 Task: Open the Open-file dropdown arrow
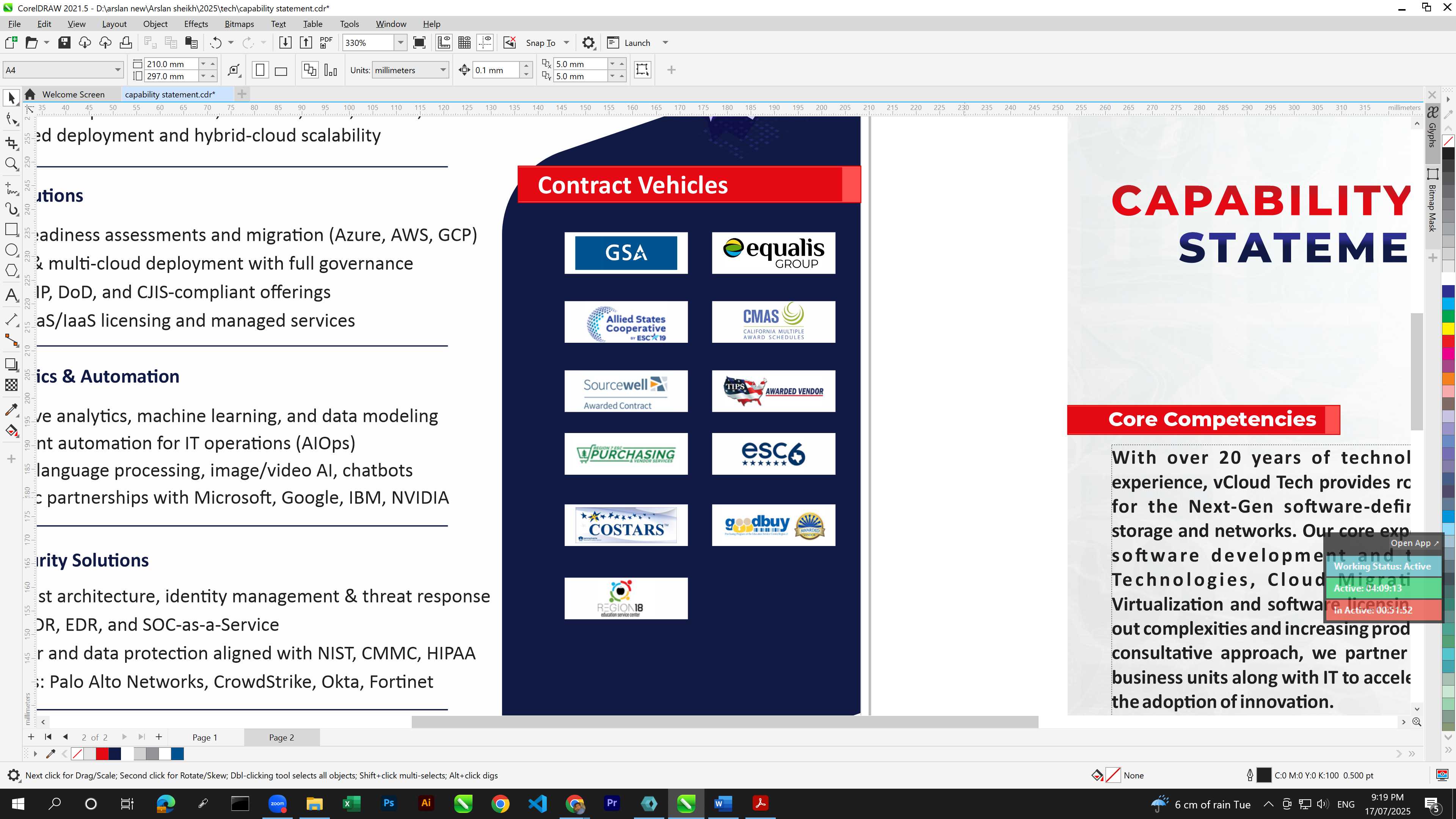pos(46,42)
